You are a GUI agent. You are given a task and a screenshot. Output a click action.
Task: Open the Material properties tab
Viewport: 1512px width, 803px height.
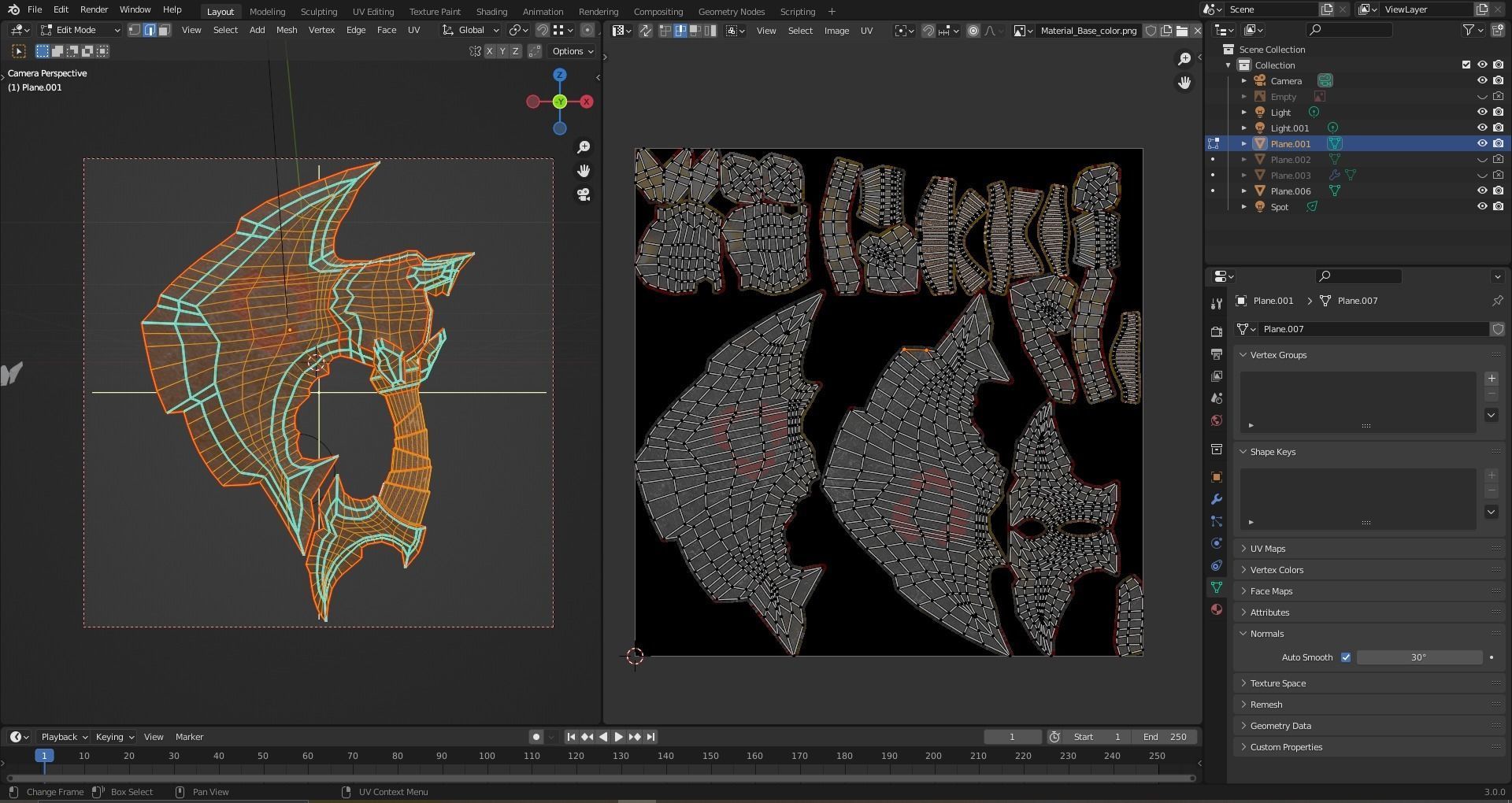pos(1217,609)
